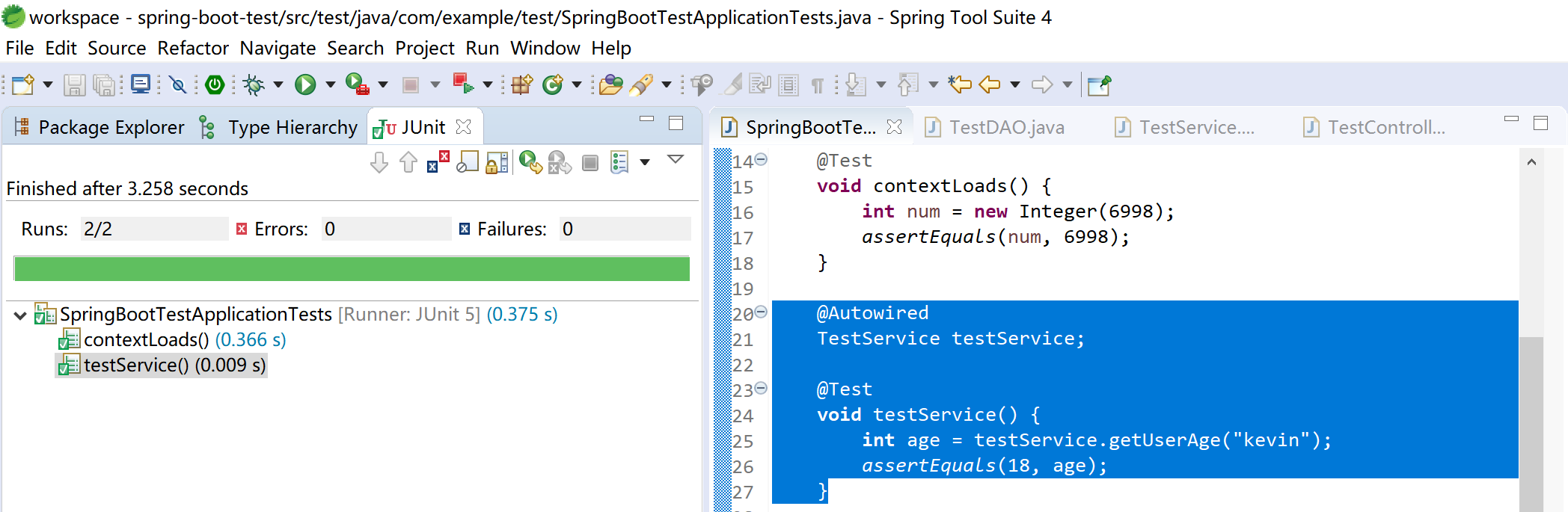The width and height of the screenshot is (1568, 512).
Task: Open the Boot Dashboard power icon
Action: [x=215, y=85]
